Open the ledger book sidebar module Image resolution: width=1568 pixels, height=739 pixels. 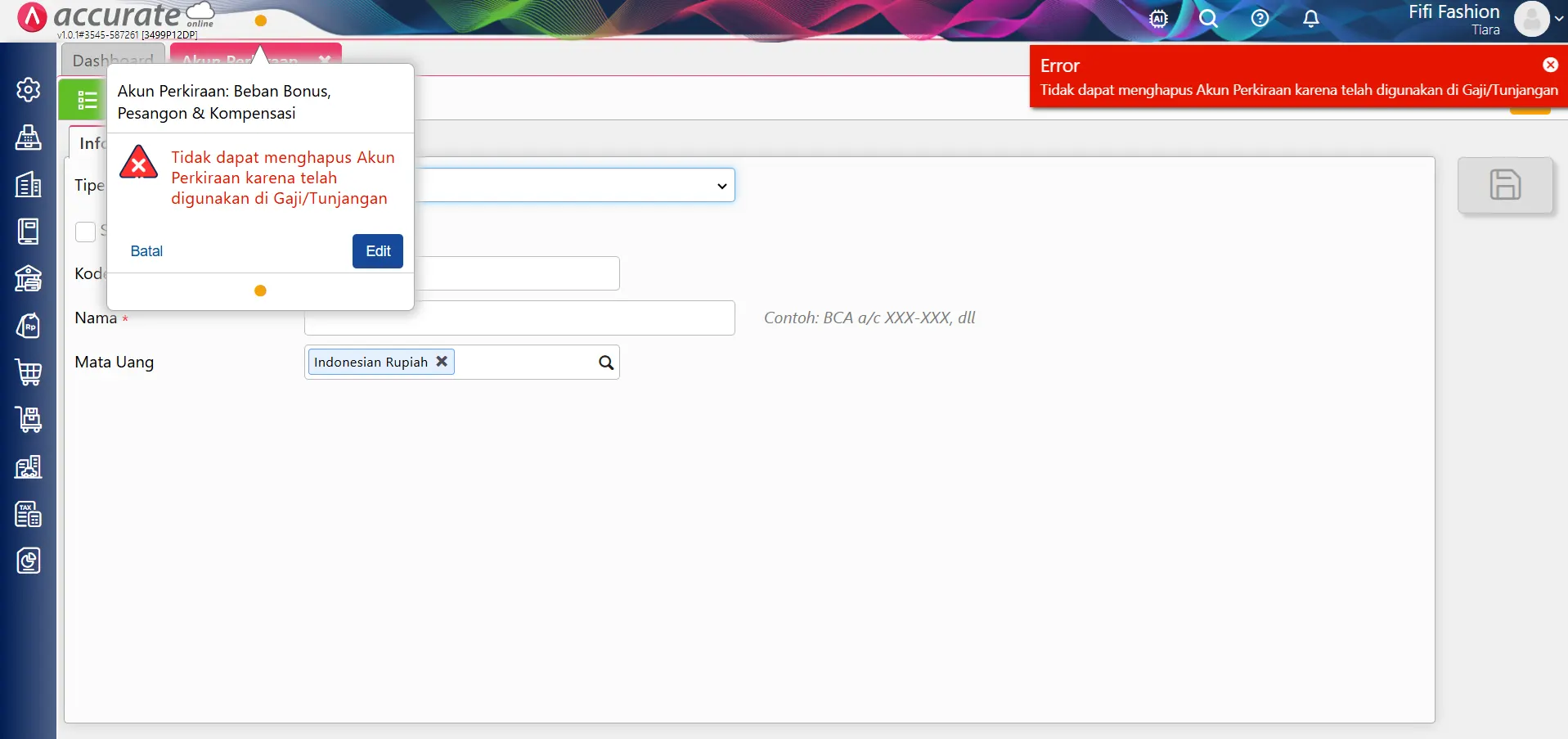coord(29,232)
